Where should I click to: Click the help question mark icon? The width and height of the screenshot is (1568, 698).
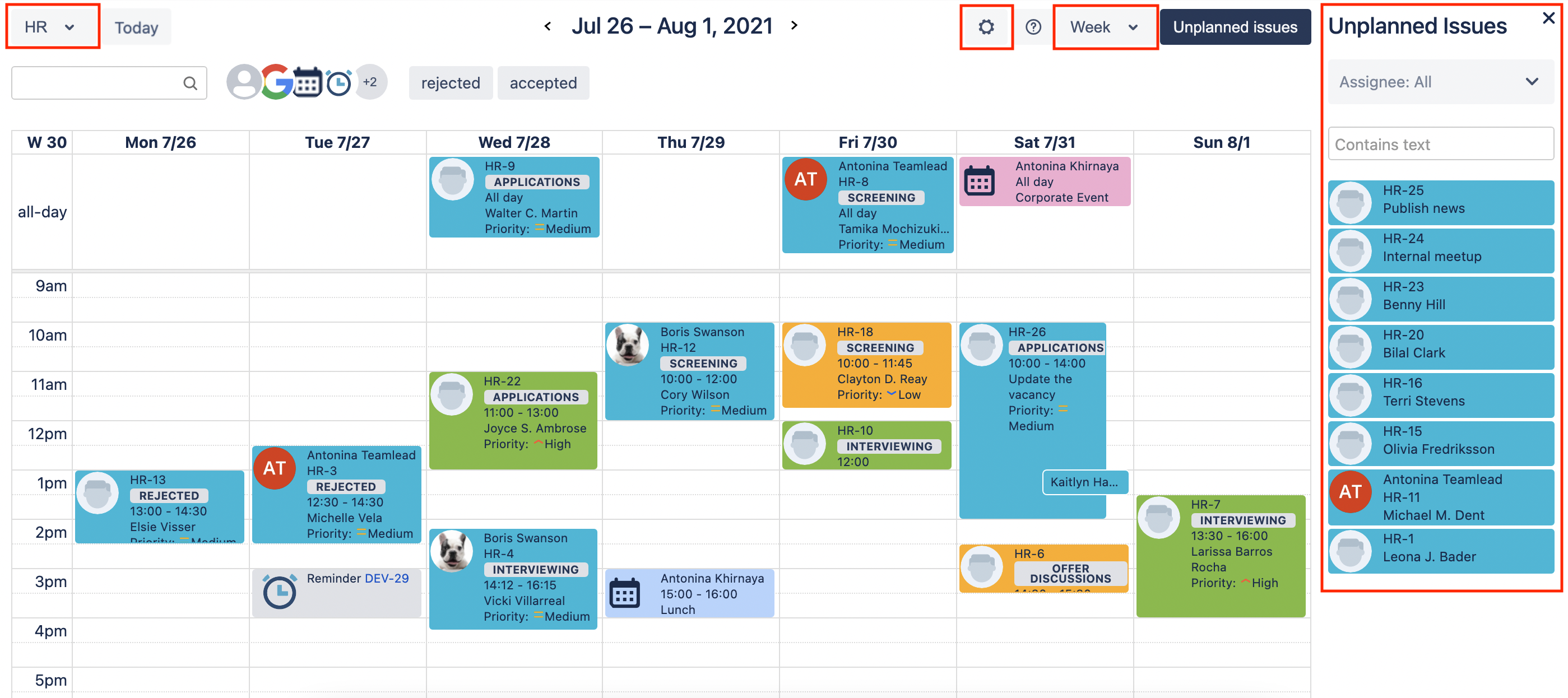pyautogui.click(x=1033, y=27)
